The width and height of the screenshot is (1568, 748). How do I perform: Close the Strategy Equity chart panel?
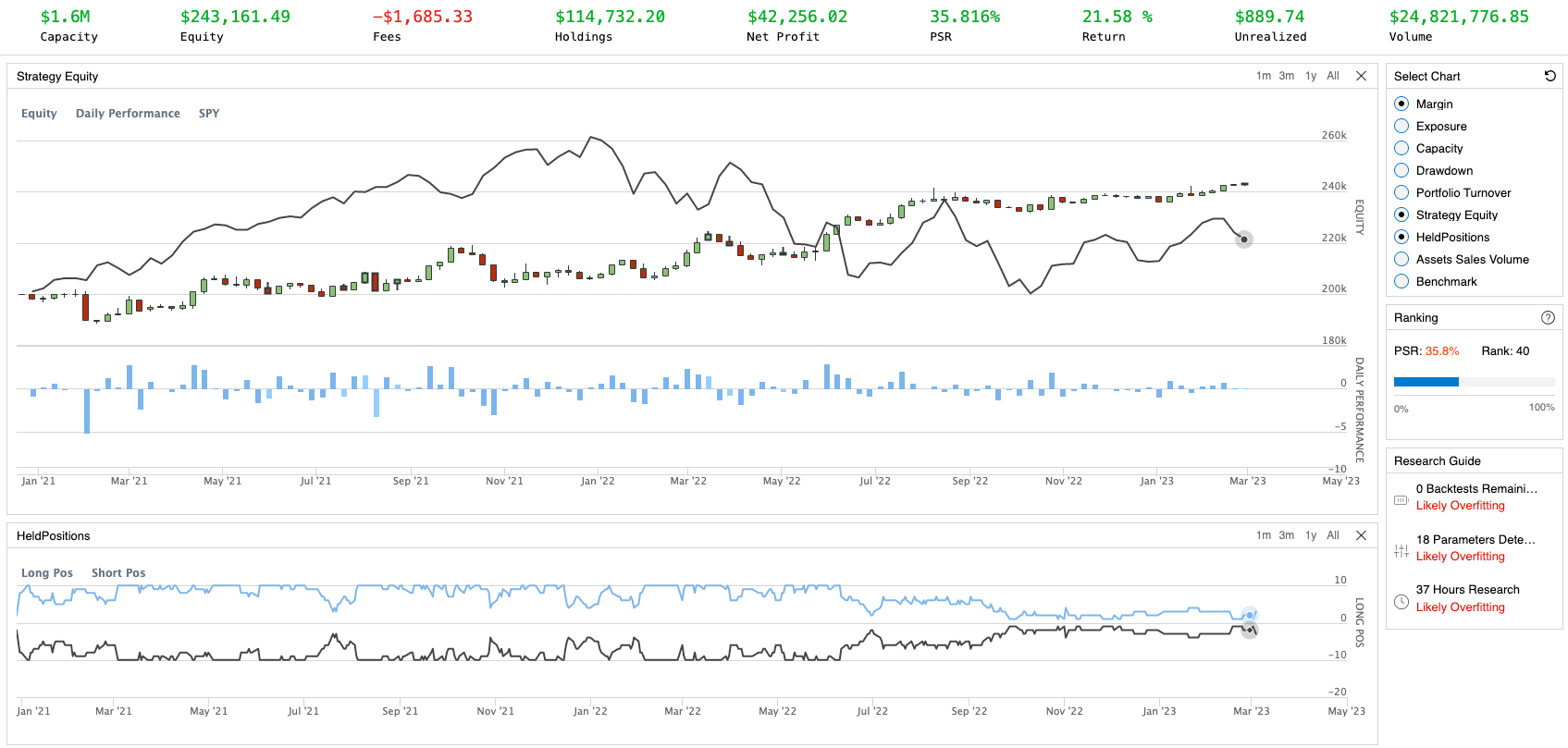tap(1361, 76)
